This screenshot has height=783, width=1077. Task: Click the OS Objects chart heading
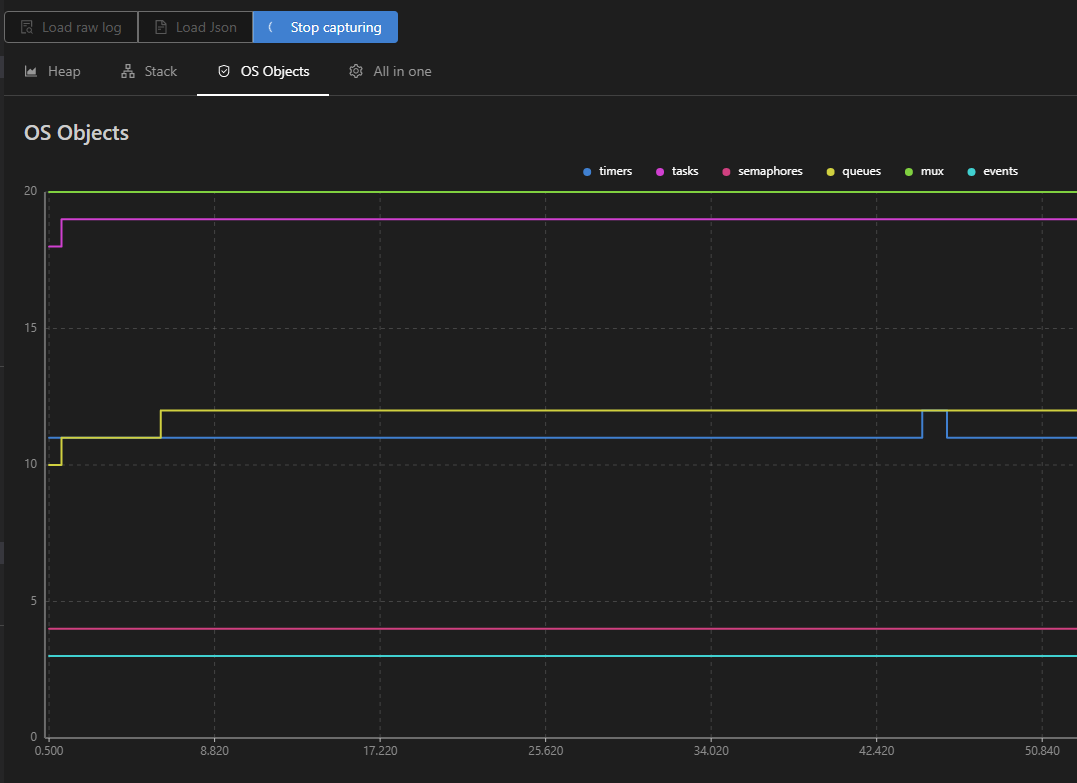tap(76, 132)
